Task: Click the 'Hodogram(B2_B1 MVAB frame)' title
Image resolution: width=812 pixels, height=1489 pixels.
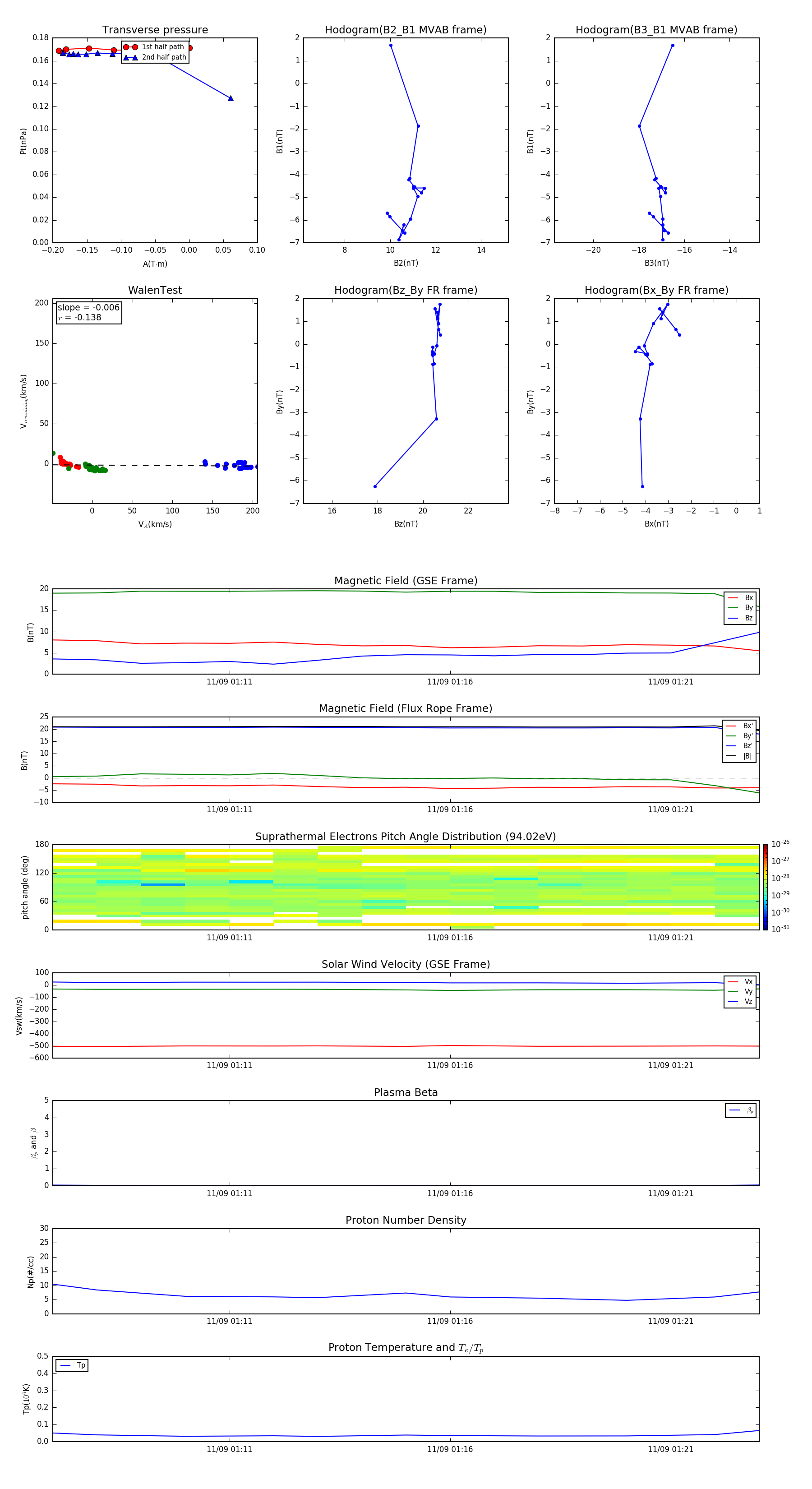Action: (406, 30)
